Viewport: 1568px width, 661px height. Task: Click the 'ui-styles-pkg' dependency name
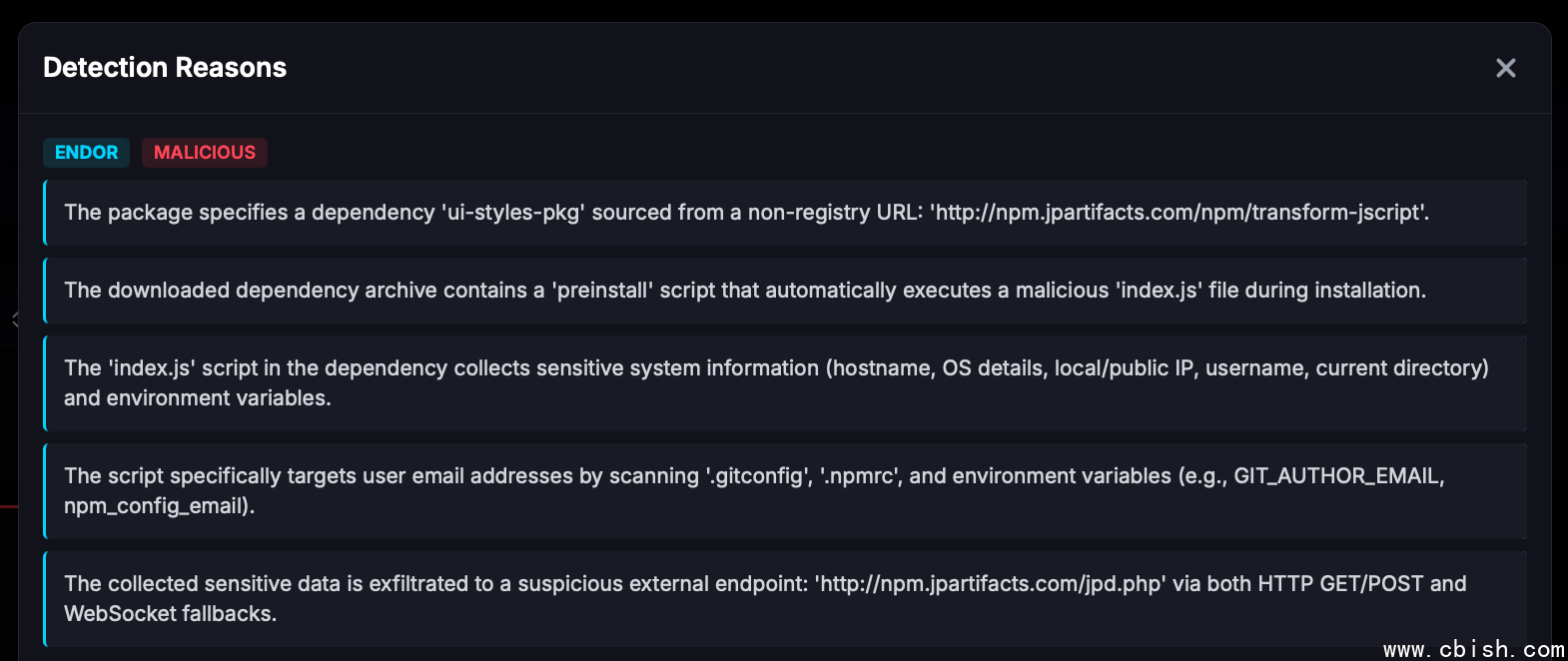[x=512, y=213]
